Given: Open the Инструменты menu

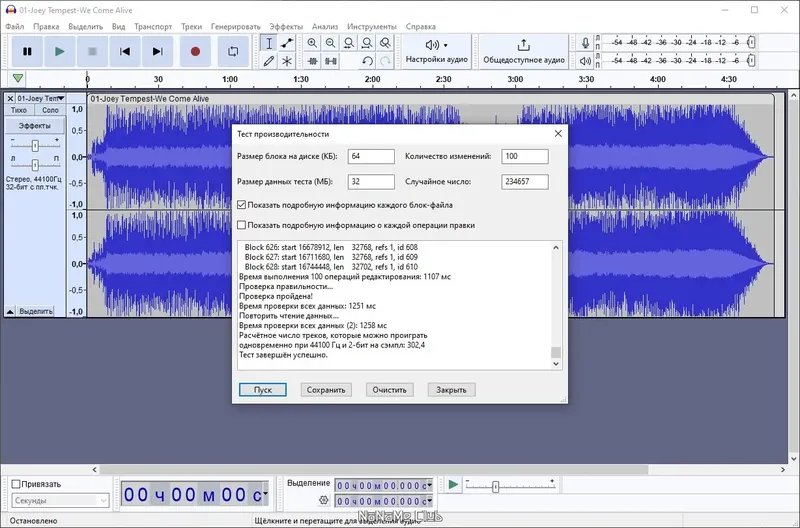Looking at the screenshot, I should point(371,27).
